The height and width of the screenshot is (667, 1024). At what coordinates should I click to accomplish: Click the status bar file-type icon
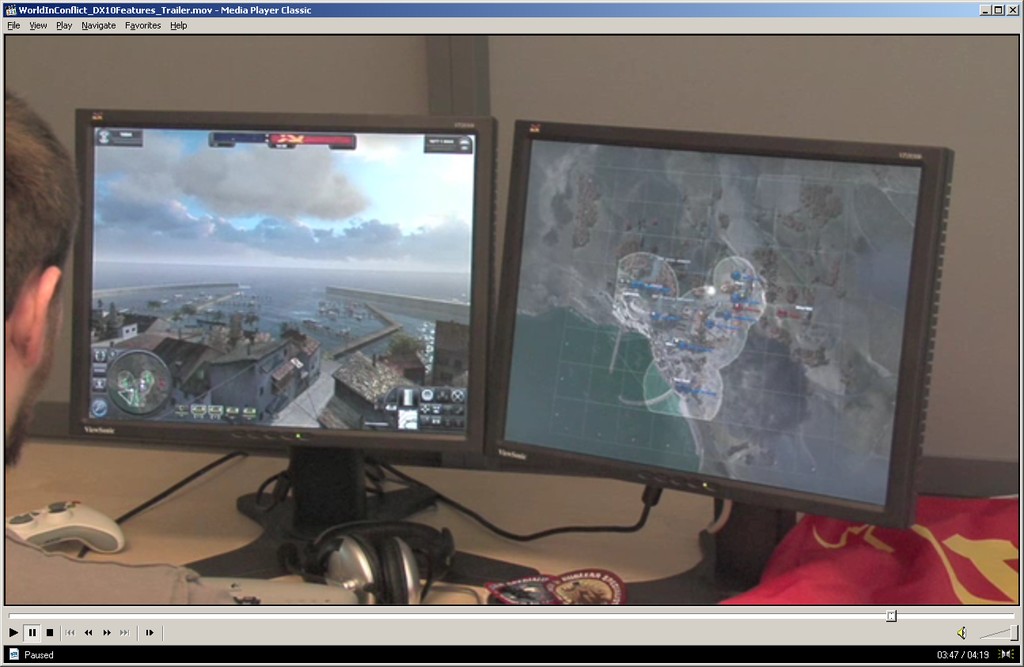(14, 655)
